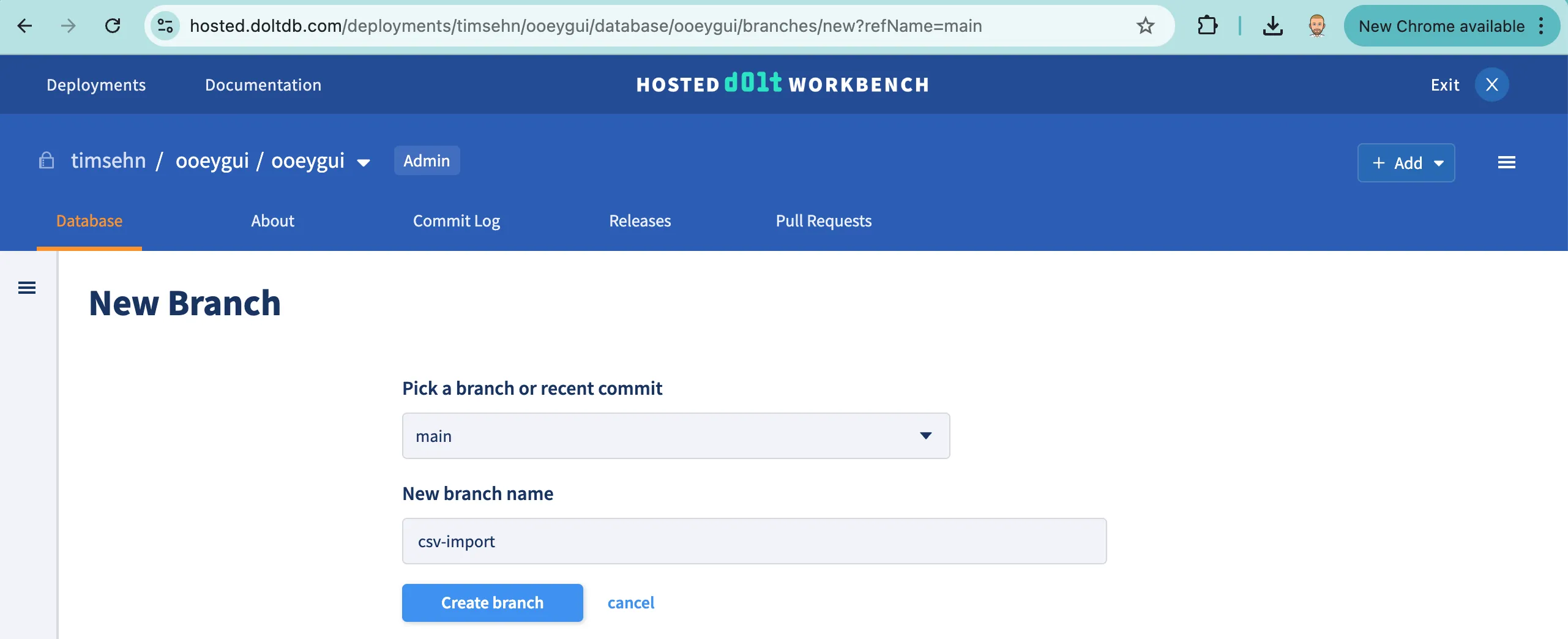The height and width of the screenshot is (639, 1568).
Task: Open the hamburger menu near the Add button
Action: (x=1507, y=162)
